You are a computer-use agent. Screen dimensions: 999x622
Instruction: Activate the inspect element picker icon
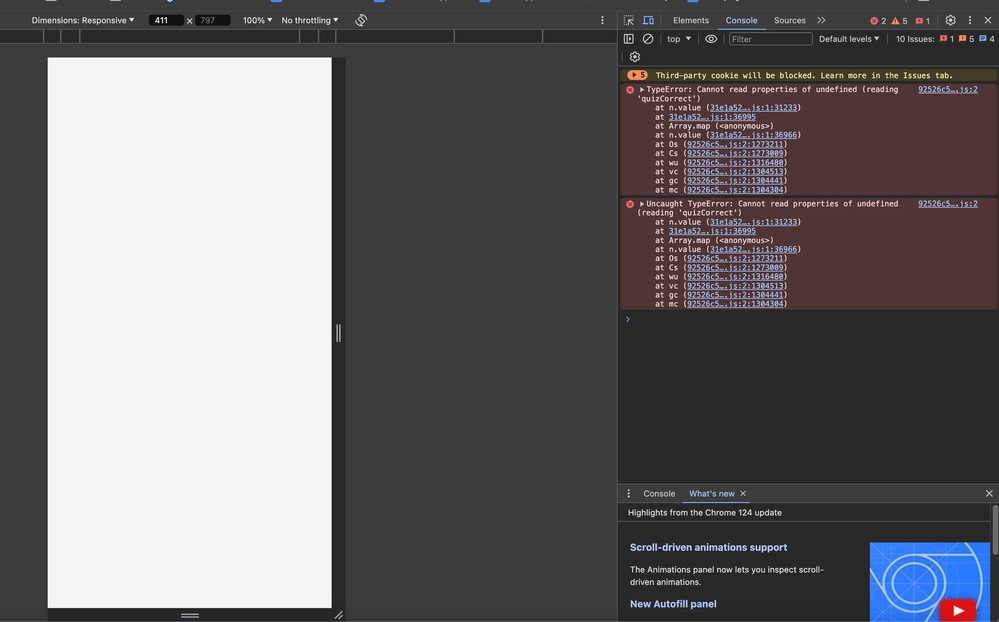point(629,20)
